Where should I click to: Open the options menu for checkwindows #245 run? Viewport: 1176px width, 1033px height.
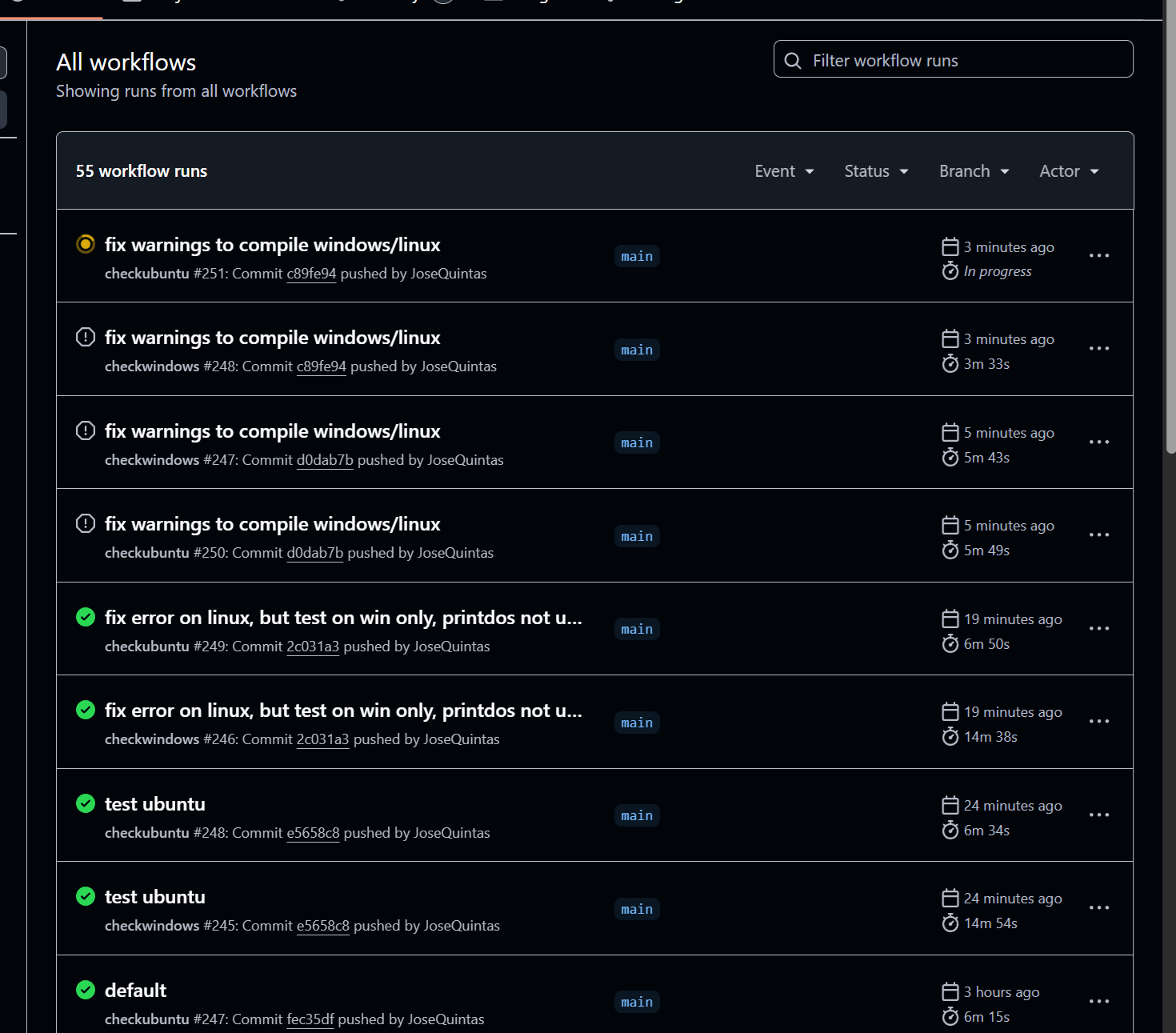1098,907
